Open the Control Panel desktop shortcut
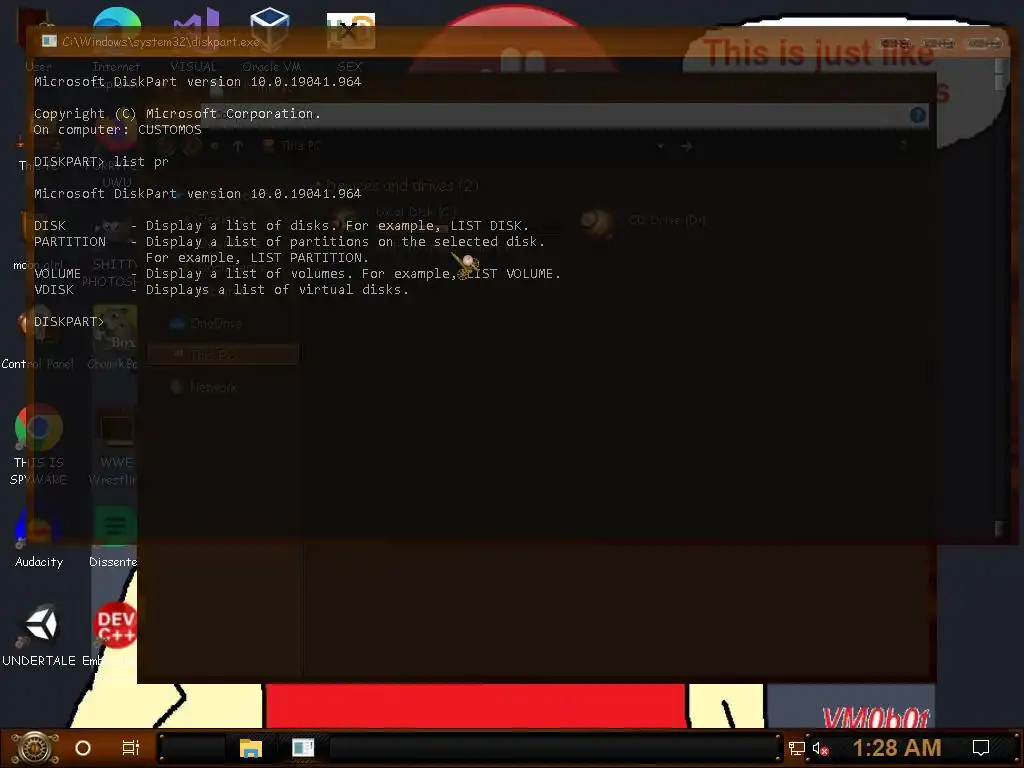The image size is (1024, 768). click(38, 338)
